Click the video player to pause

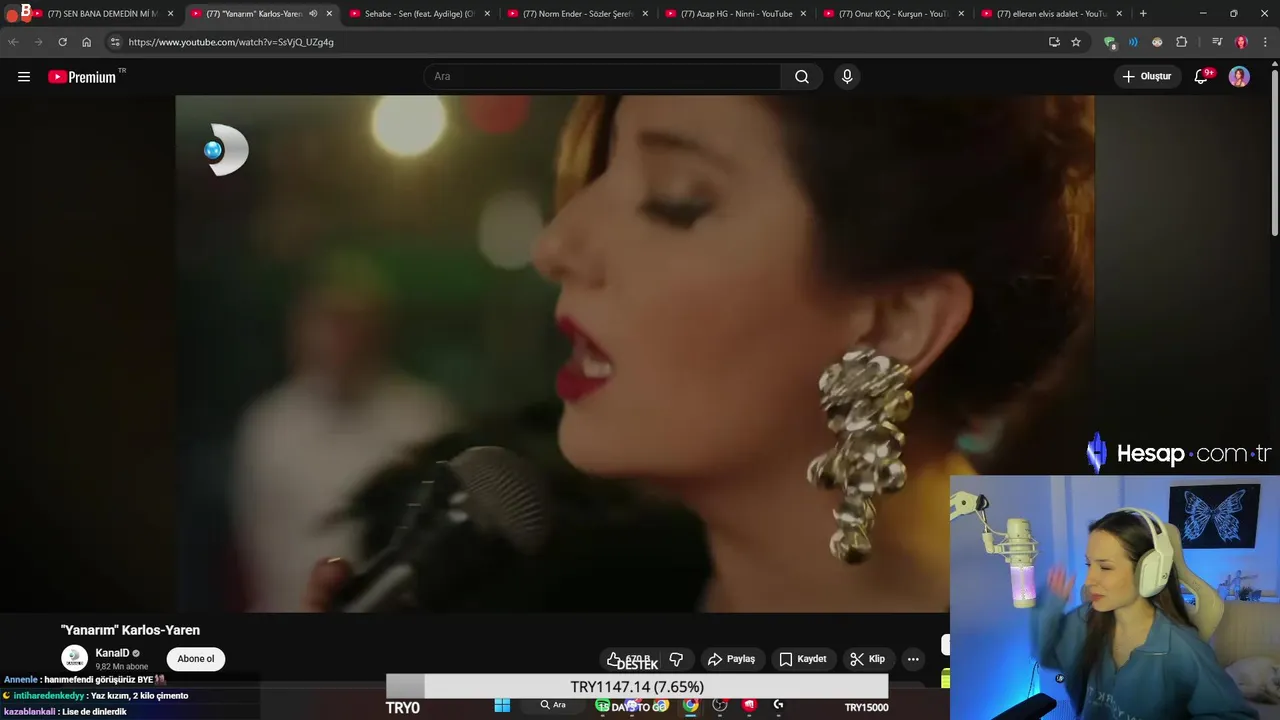pos(634,353)
